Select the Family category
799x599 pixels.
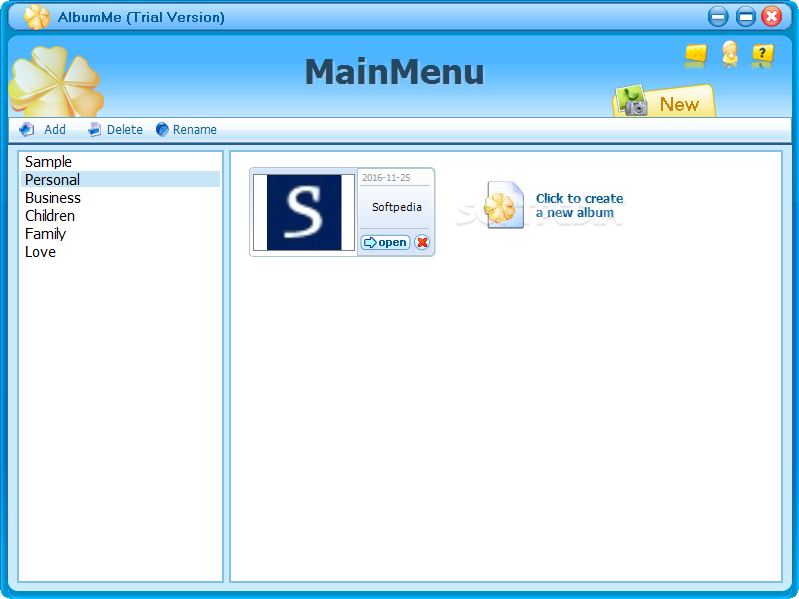(121, 234)
